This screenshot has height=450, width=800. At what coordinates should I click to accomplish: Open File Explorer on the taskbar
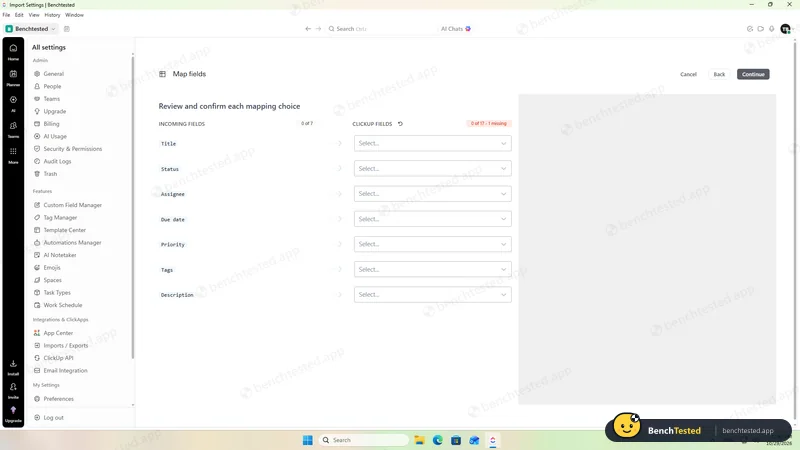tap(419, 440)
